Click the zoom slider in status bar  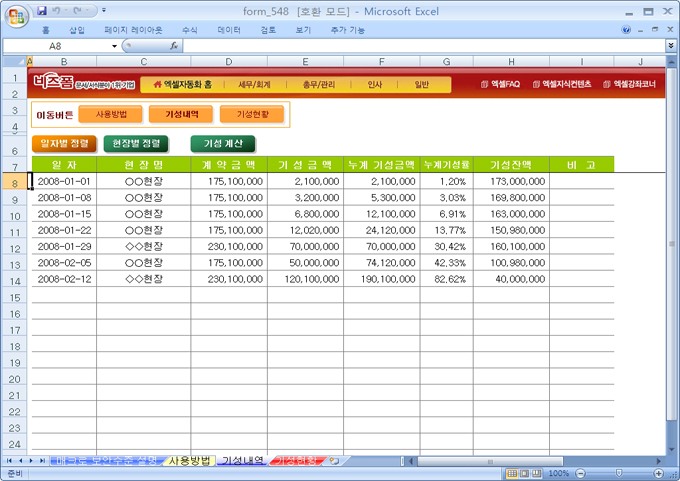pyautogui.click(x=619, y=473)
